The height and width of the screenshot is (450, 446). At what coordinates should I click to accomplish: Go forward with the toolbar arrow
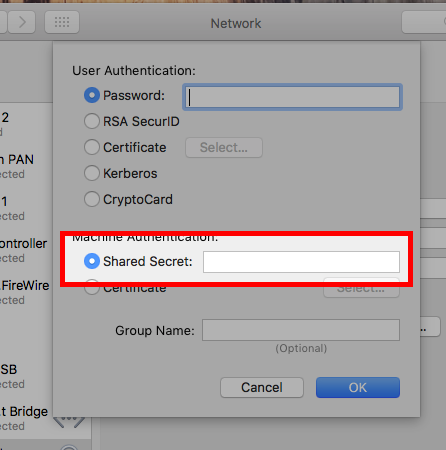tap(22, 22)
